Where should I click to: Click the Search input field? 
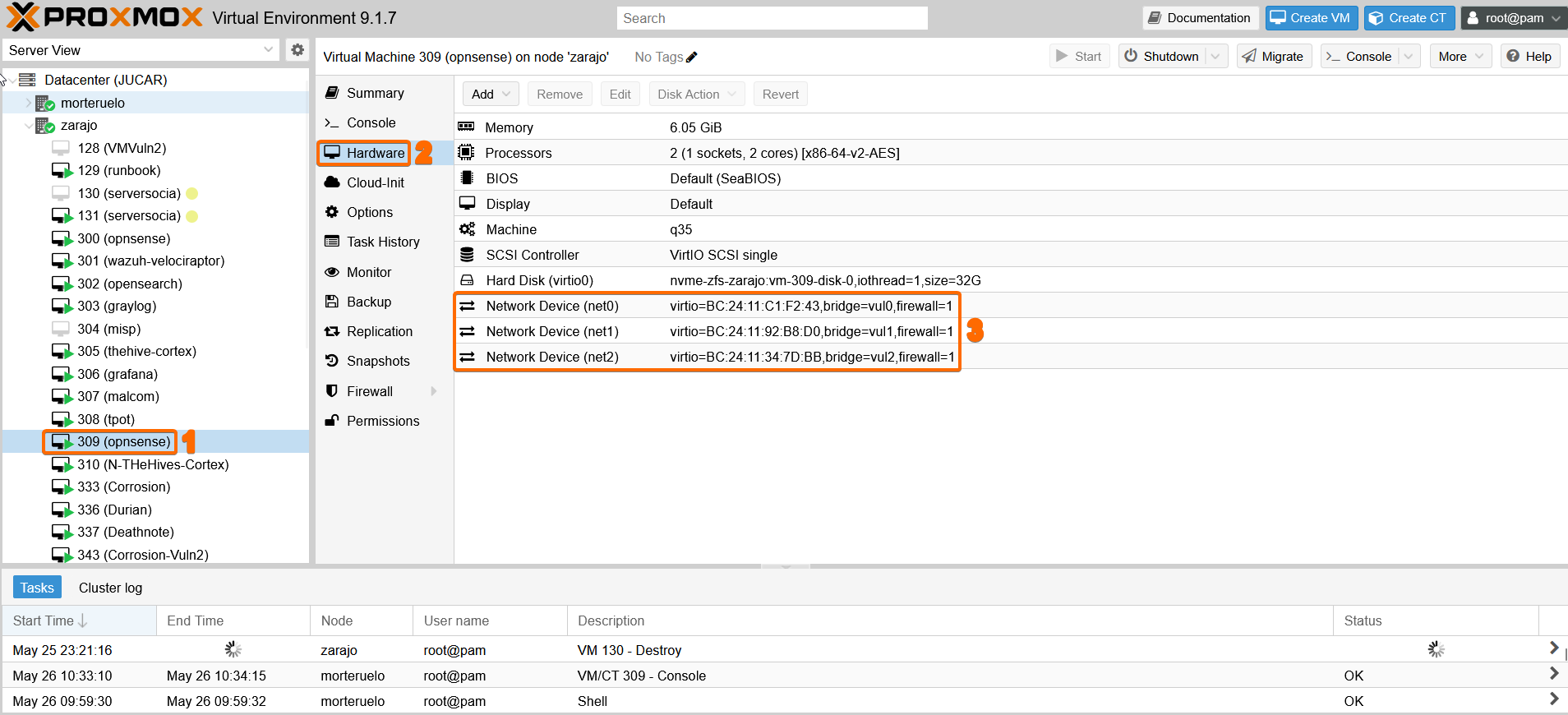click(772, 18)
